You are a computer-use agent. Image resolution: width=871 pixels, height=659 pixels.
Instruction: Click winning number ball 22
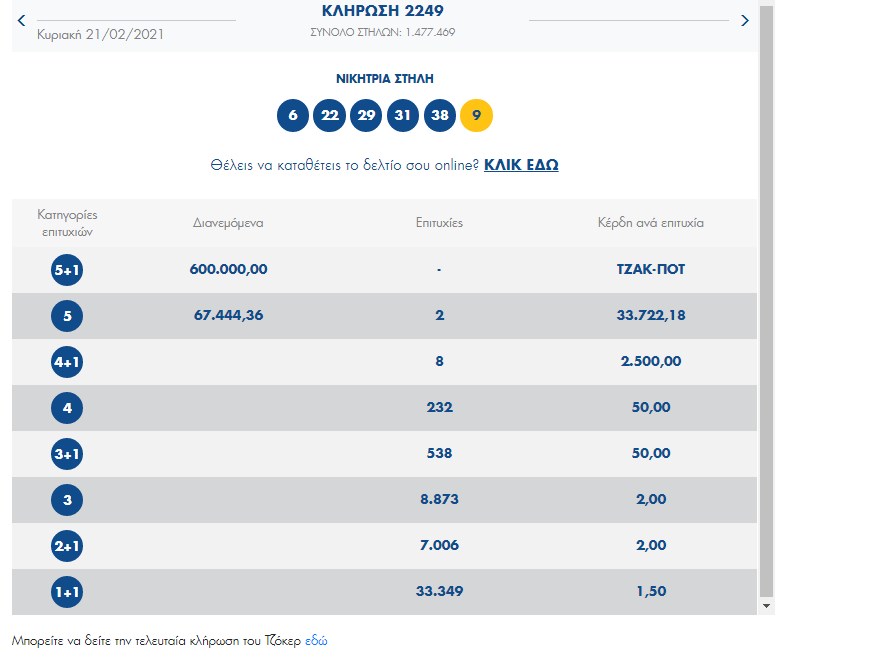tap(329, 115)
